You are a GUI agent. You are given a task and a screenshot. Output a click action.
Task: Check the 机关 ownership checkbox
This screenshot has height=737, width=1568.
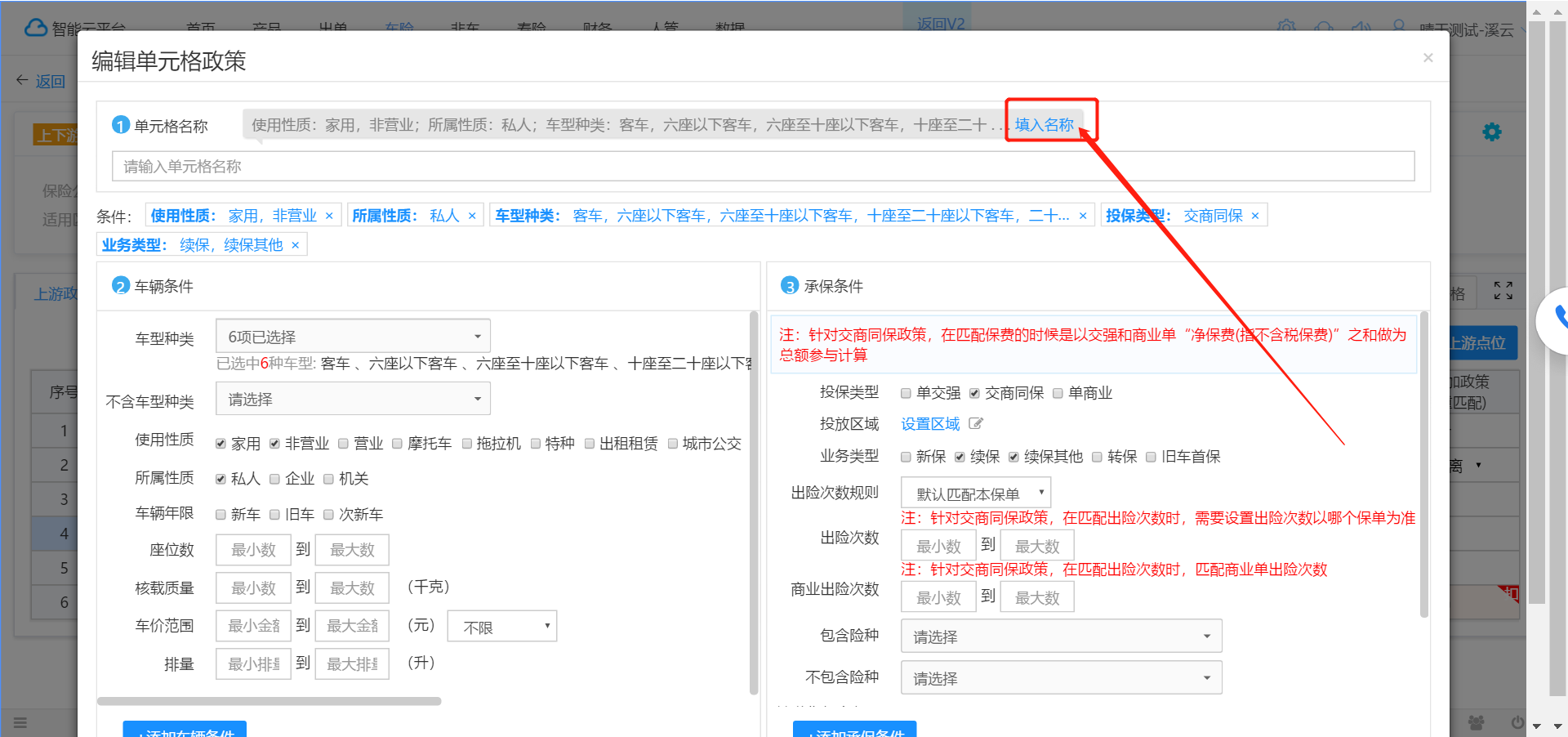[x=328, y=479]
